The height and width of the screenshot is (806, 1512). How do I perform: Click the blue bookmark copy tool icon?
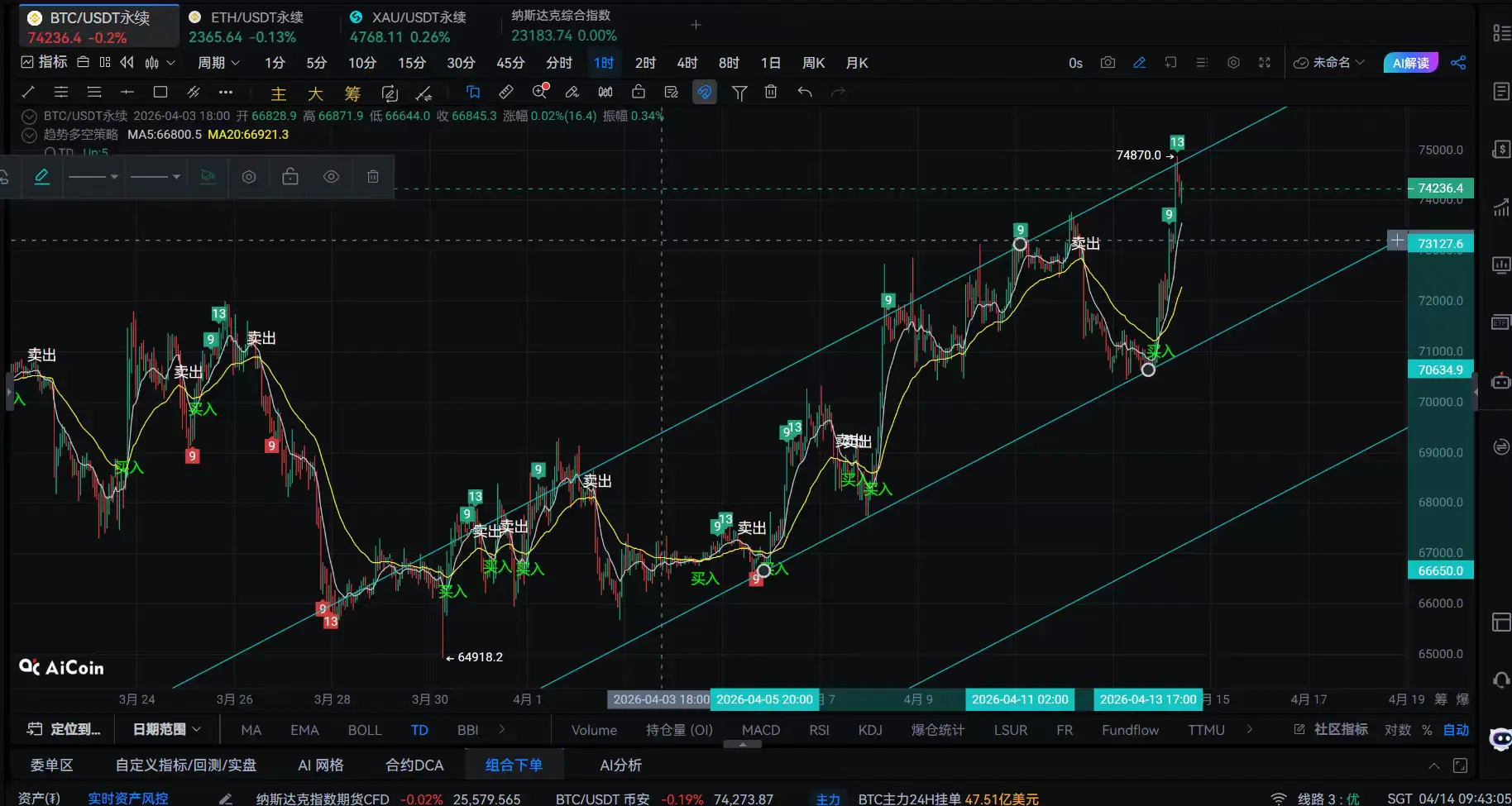[473, 93]
